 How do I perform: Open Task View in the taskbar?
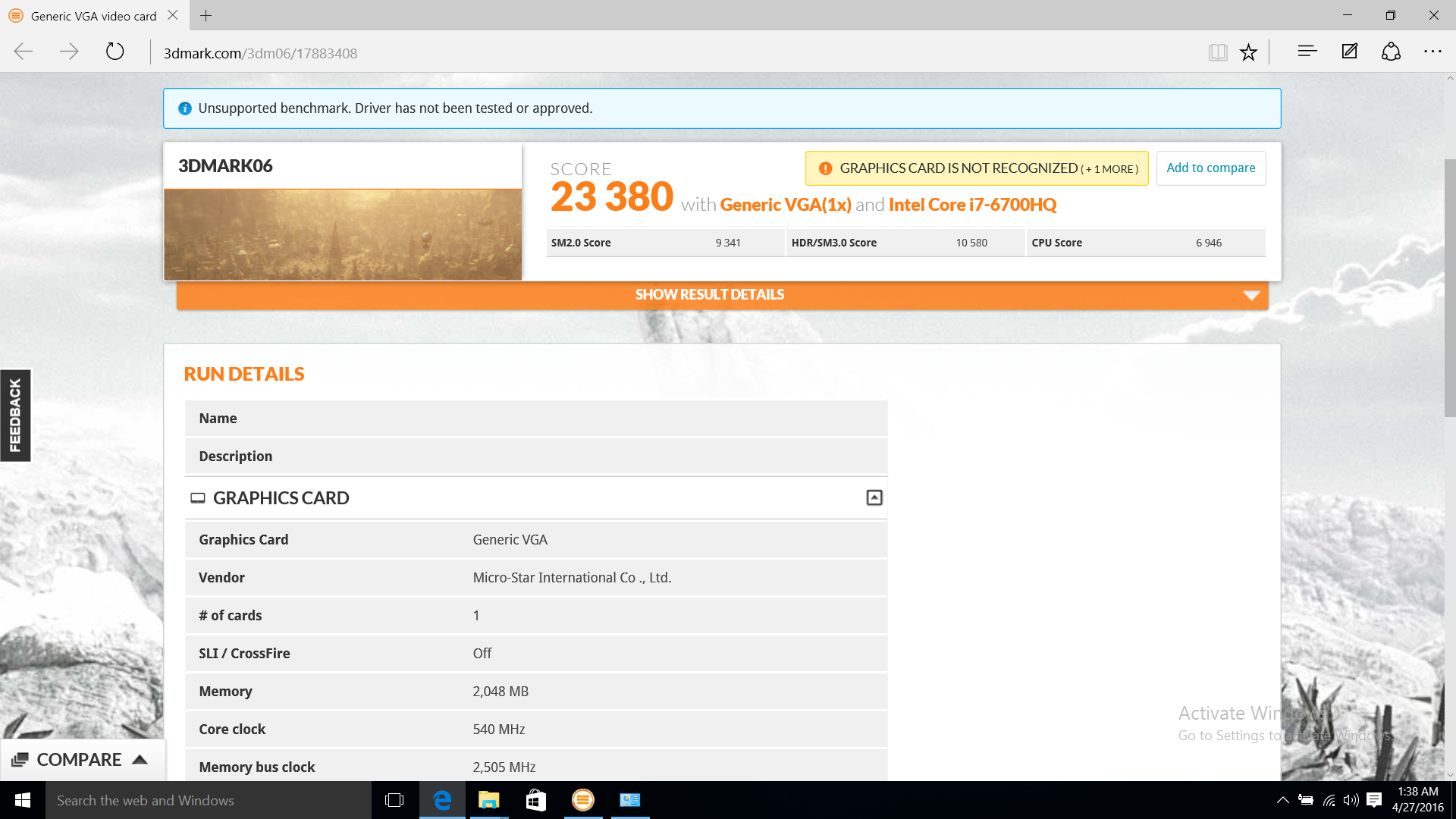pyautogui.click(x=394, y=800)
